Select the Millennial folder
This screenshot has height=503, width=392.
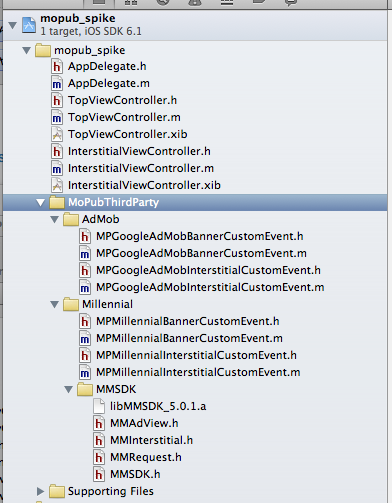point(71,304)
